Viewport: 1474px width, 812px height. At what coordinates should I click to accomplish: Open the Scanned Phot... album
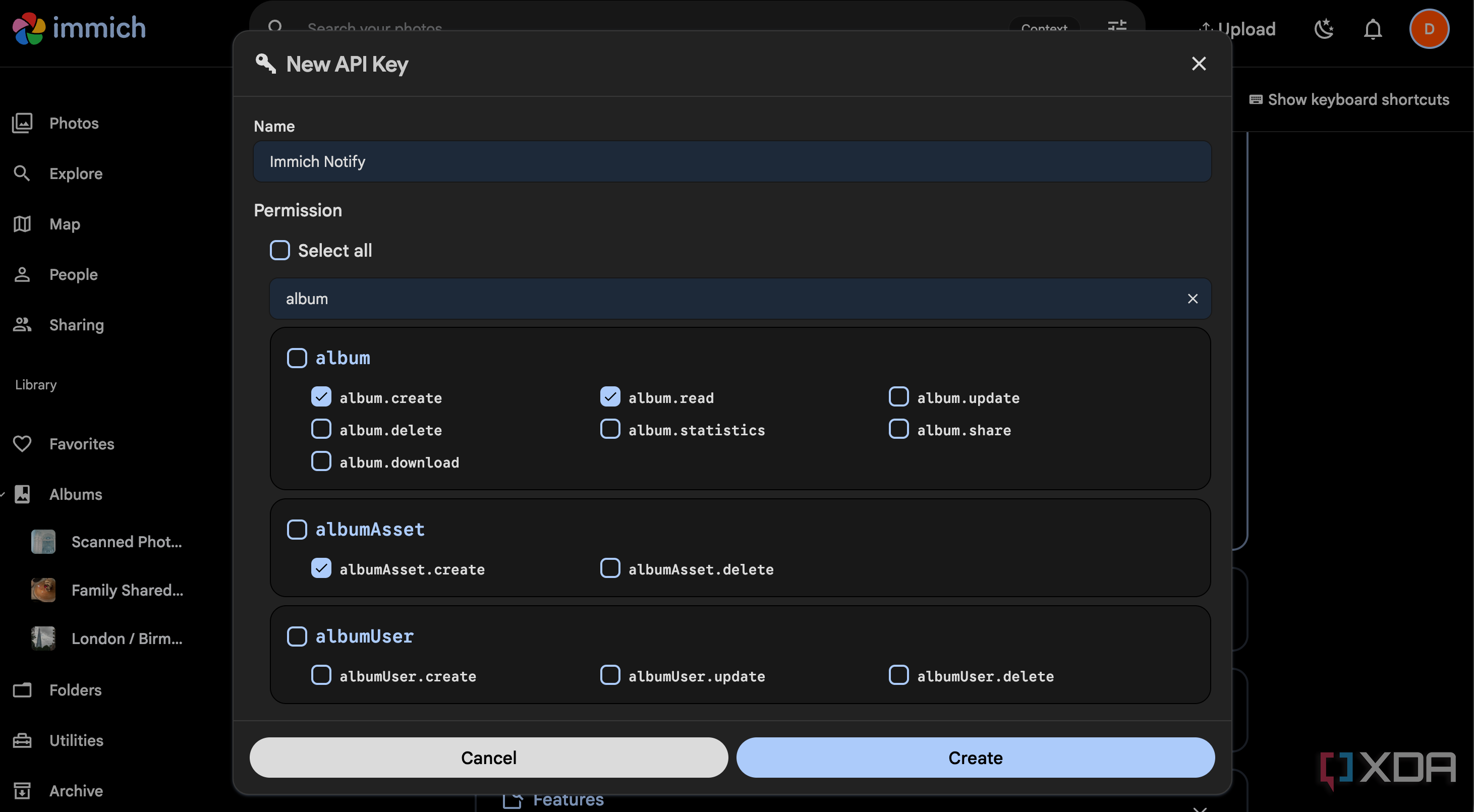107,541
